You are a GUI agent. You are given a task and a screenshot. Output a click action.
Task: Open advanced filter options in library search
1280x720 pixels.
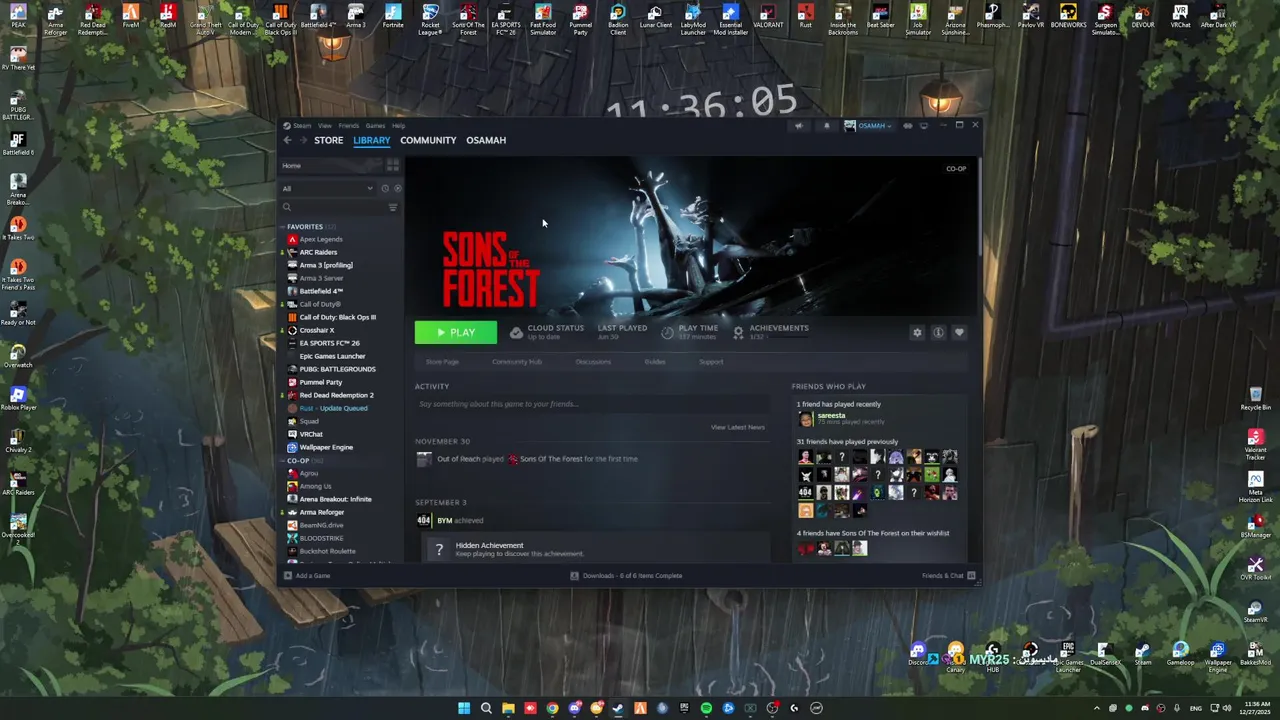tap(393, 207)
